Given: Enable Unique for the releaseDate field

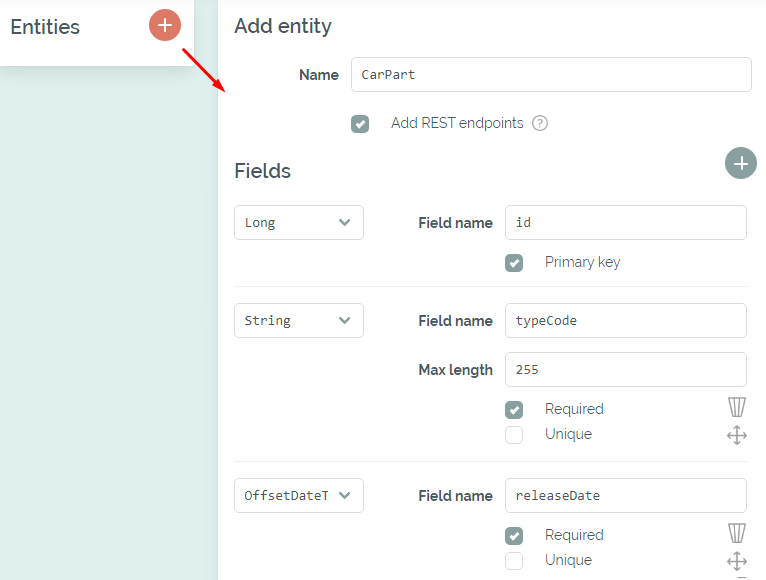Looking at the screenshot, I should pyautogui.click(x=514, y=560).
